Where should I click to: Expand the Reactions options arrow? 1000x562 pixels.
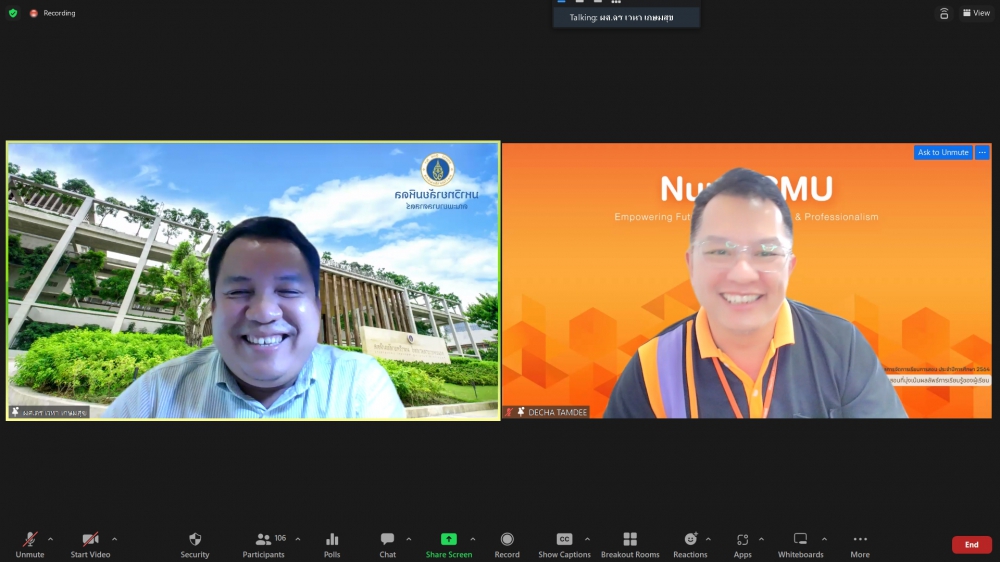pos(709,539)
